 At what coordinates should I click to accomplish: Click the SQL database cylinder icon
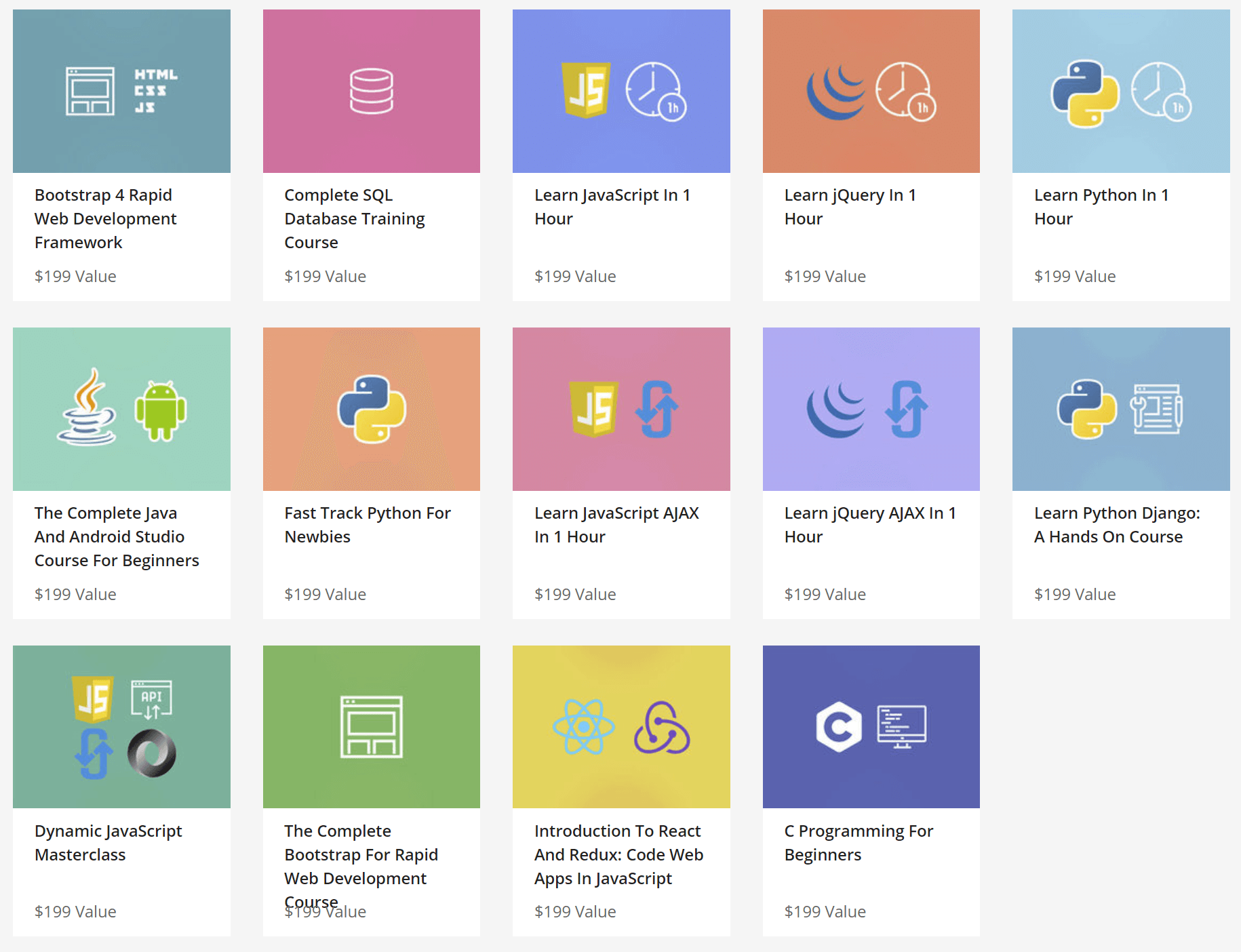(x=371, y=91)
